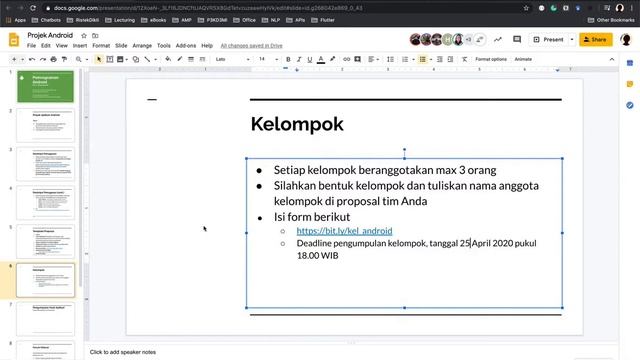
Task: Click the insert shape icon
Action: pyautogui.click(x=136, y=60)
